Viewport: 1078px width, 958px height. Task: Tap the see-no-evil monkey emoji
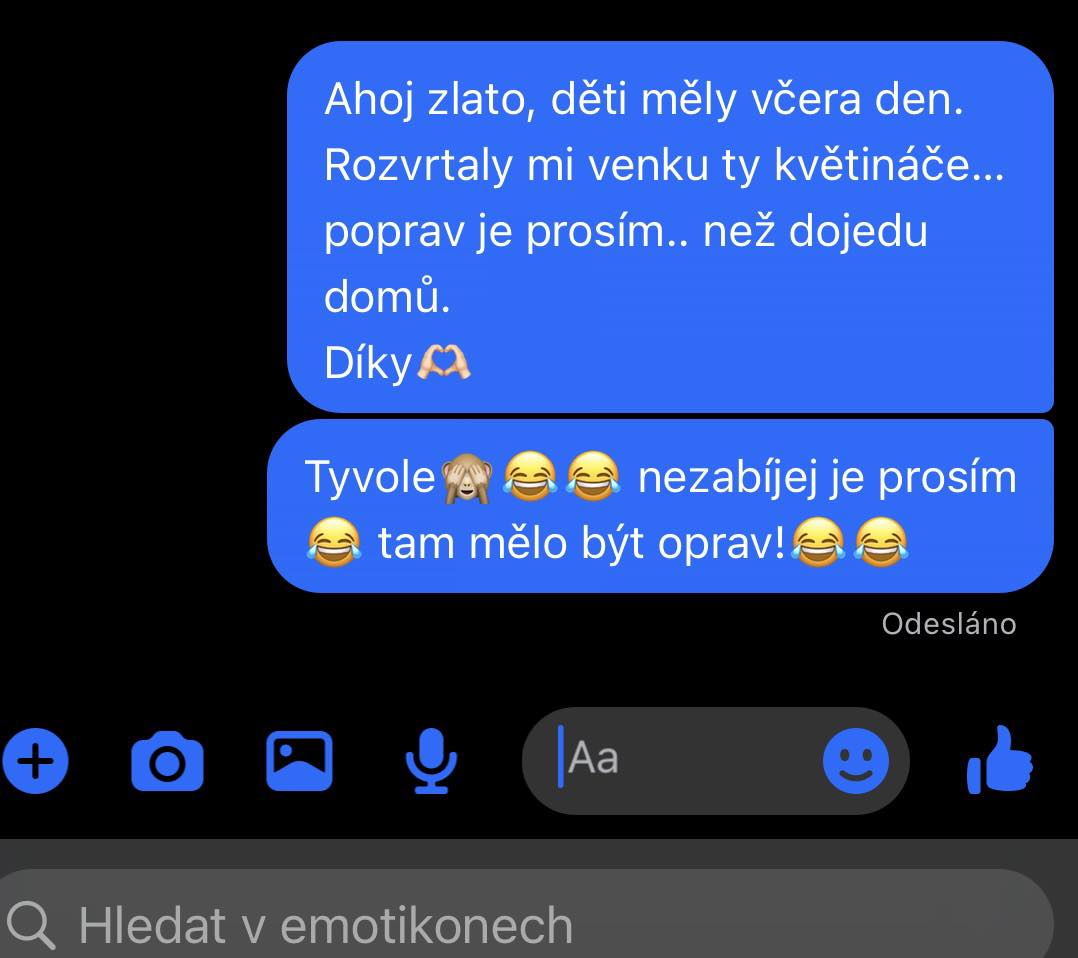(x=467, y=478)
